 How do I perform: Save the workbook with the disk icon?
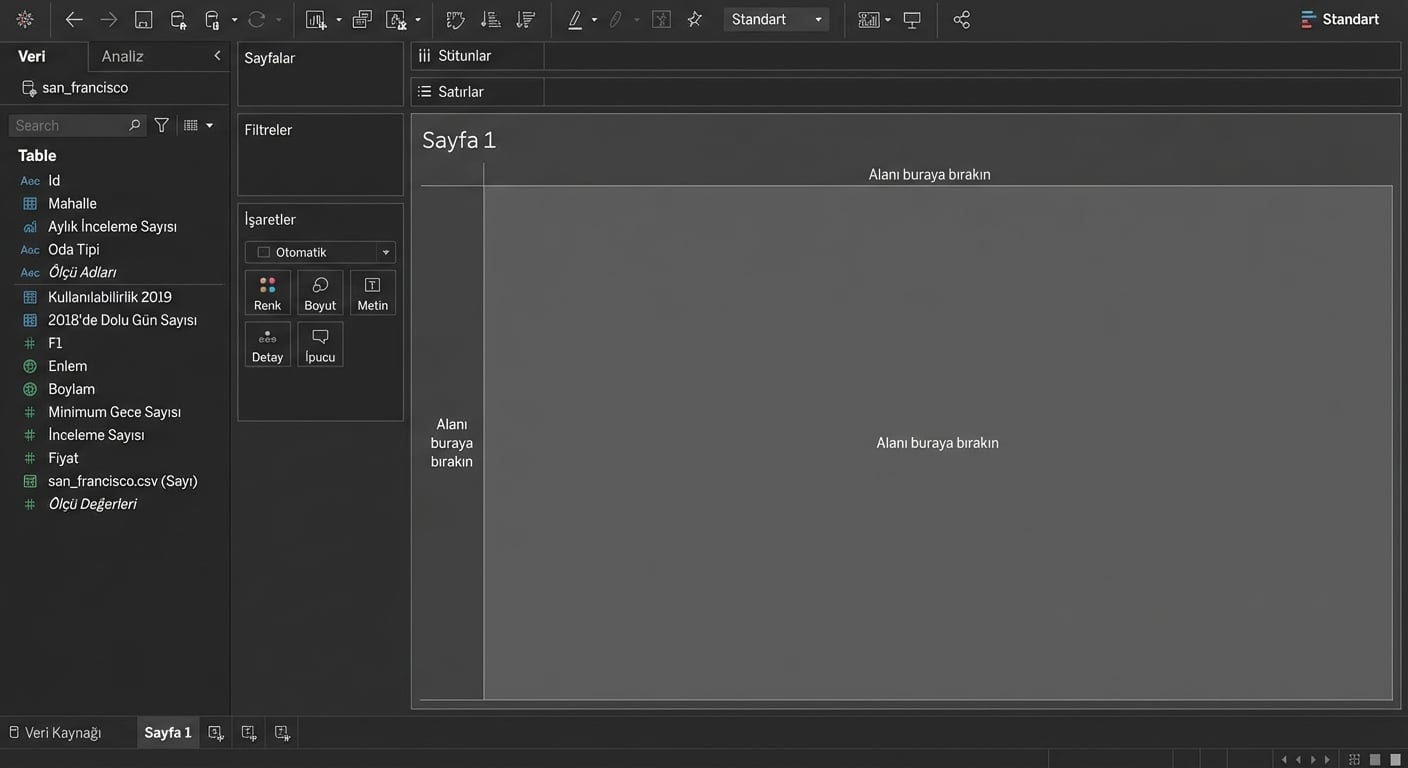pos(143,20)
